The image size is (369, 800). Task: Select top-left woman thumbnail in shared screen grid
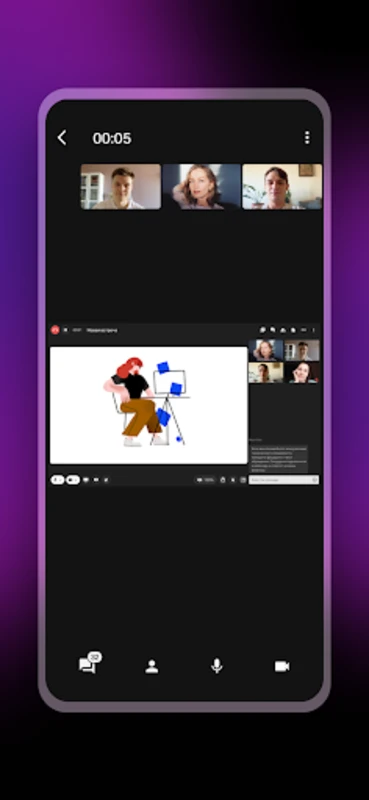(266, 351)
